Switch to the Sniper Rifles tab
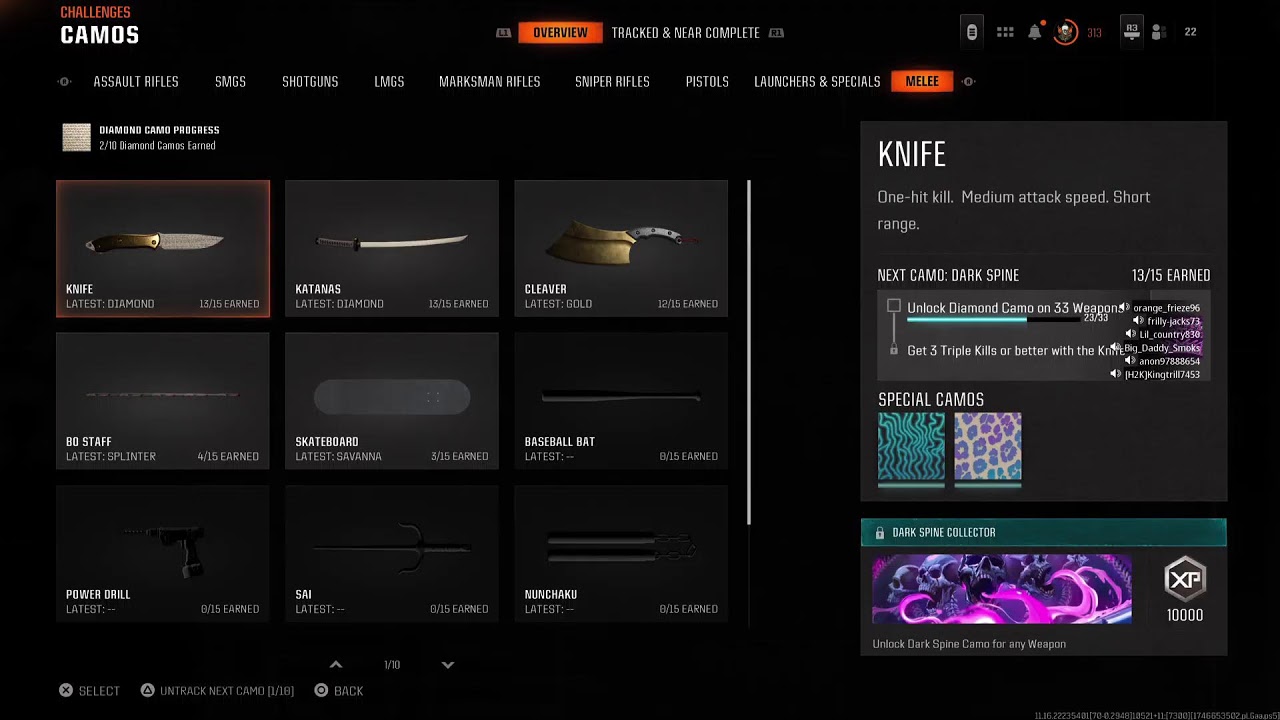The height and width of the screenshot is (720, 1280). click(612, 82)
